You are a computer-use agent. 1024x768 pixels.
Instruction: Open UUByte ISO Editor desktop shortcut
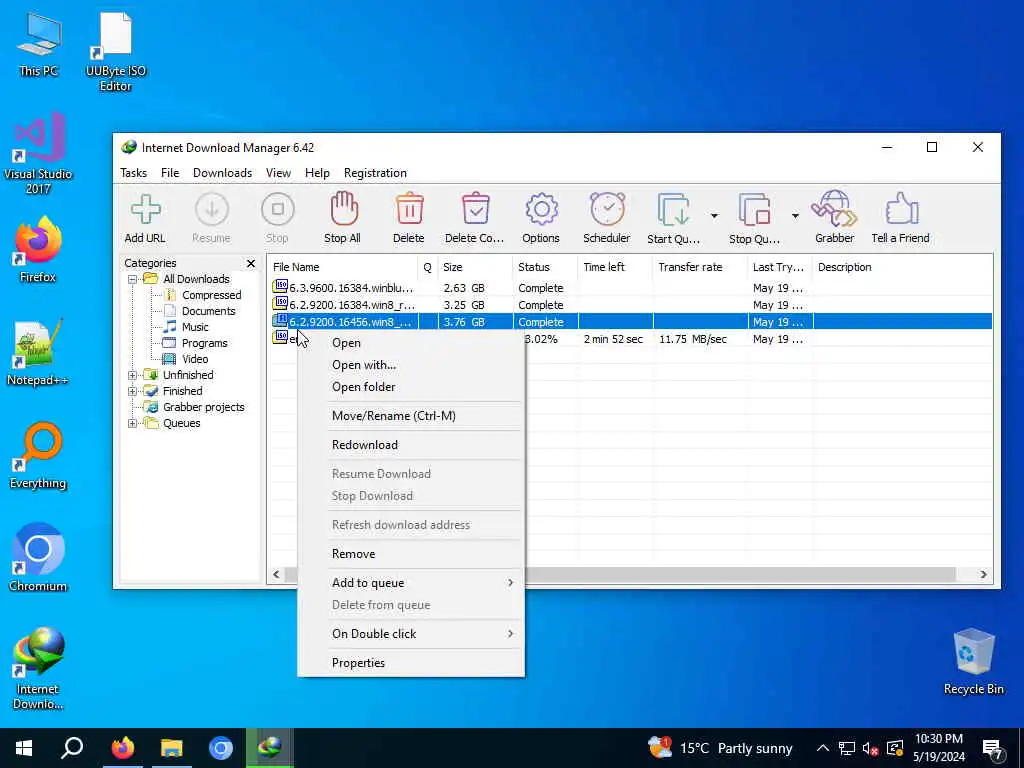point(116,52)
